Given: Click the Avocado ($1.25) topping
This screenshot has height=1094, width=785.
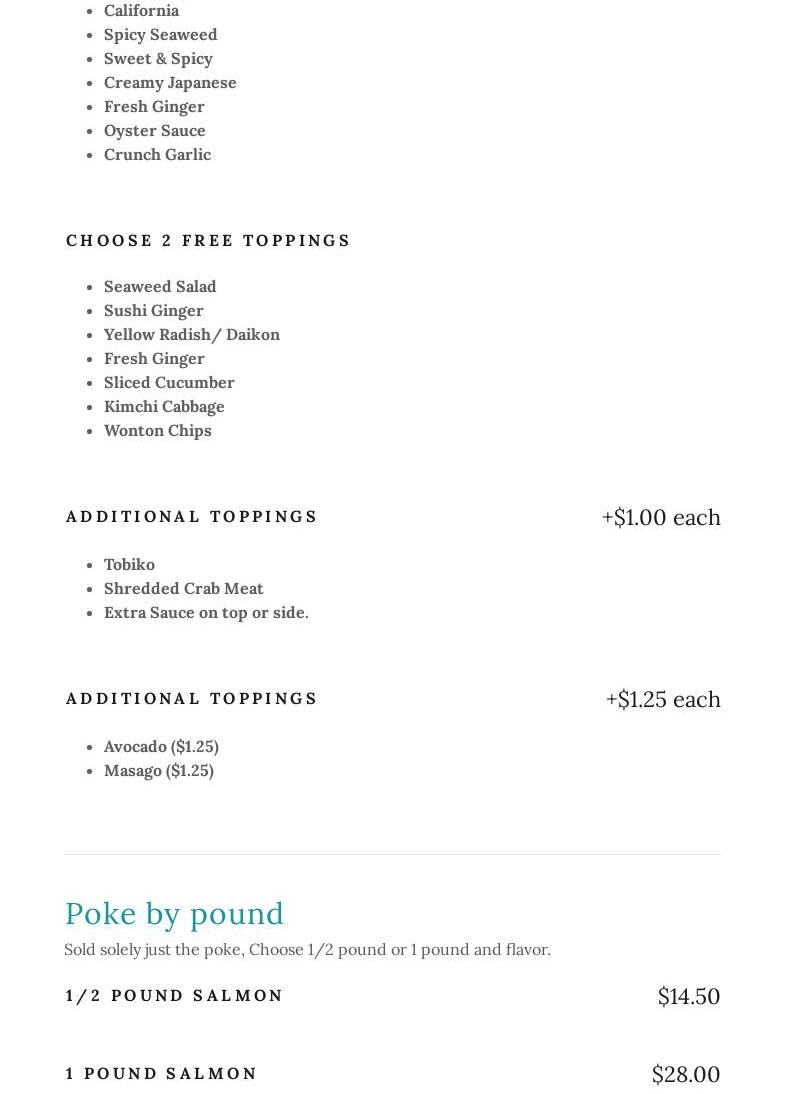Looking at the screenshot, I should click(x=161, y=746).
